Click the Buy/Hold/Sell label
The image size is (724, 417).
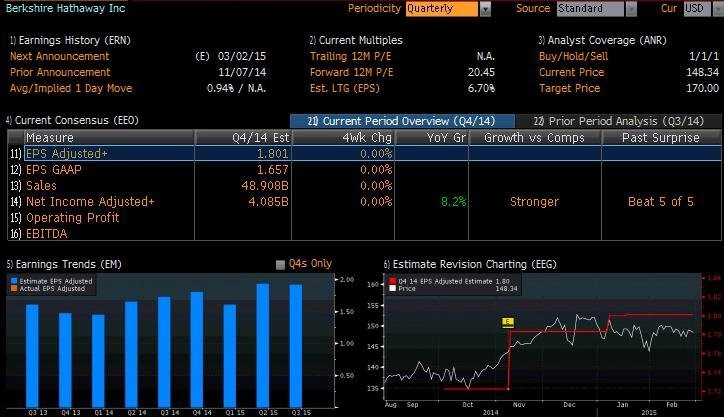click(573, 56)
